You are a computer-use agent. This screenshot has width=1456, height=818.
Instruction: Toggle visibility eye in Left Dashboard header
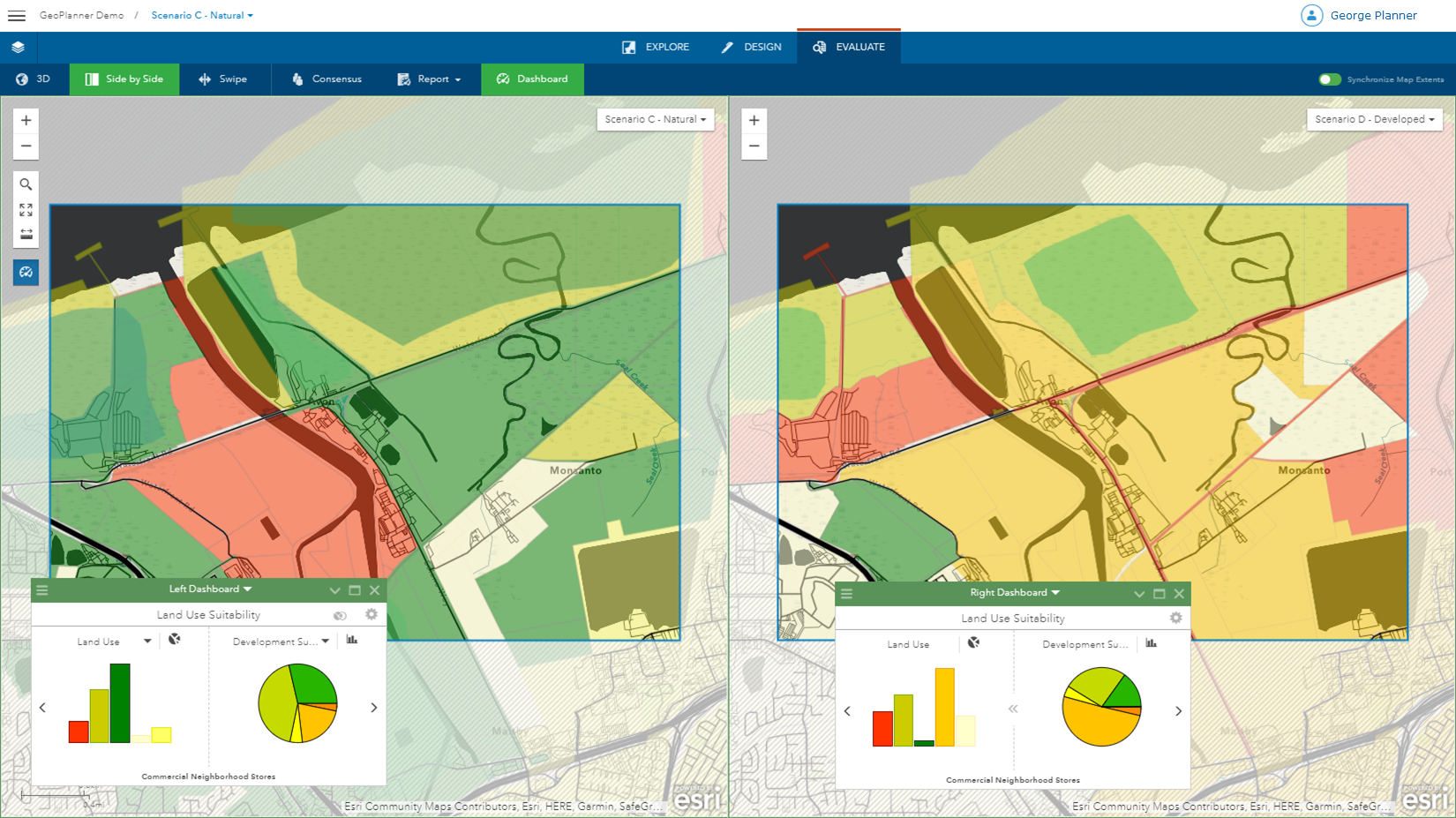[341, 615]
